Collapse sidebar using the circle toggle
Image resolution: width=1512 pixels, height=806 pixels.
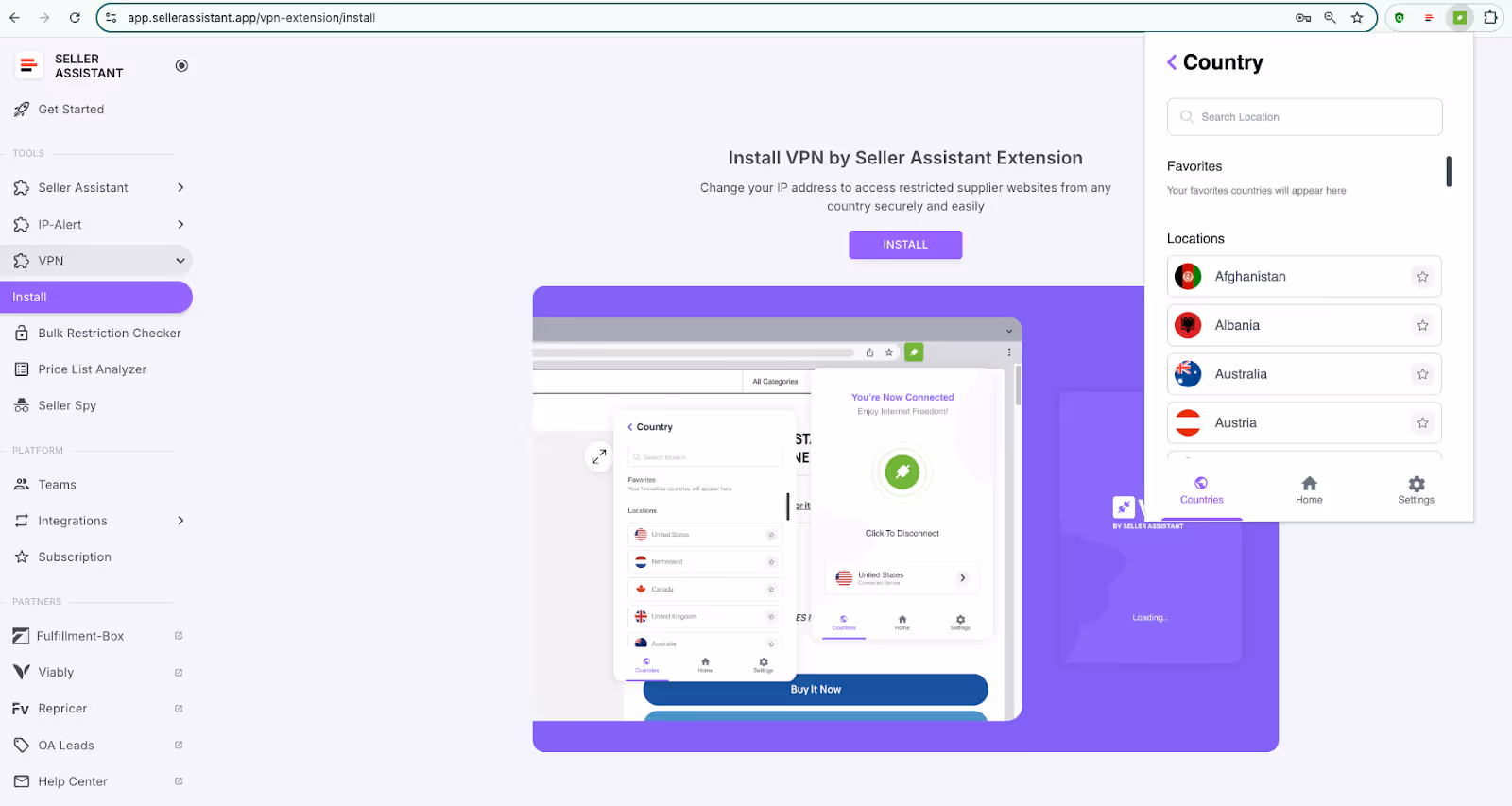point(181,65)
